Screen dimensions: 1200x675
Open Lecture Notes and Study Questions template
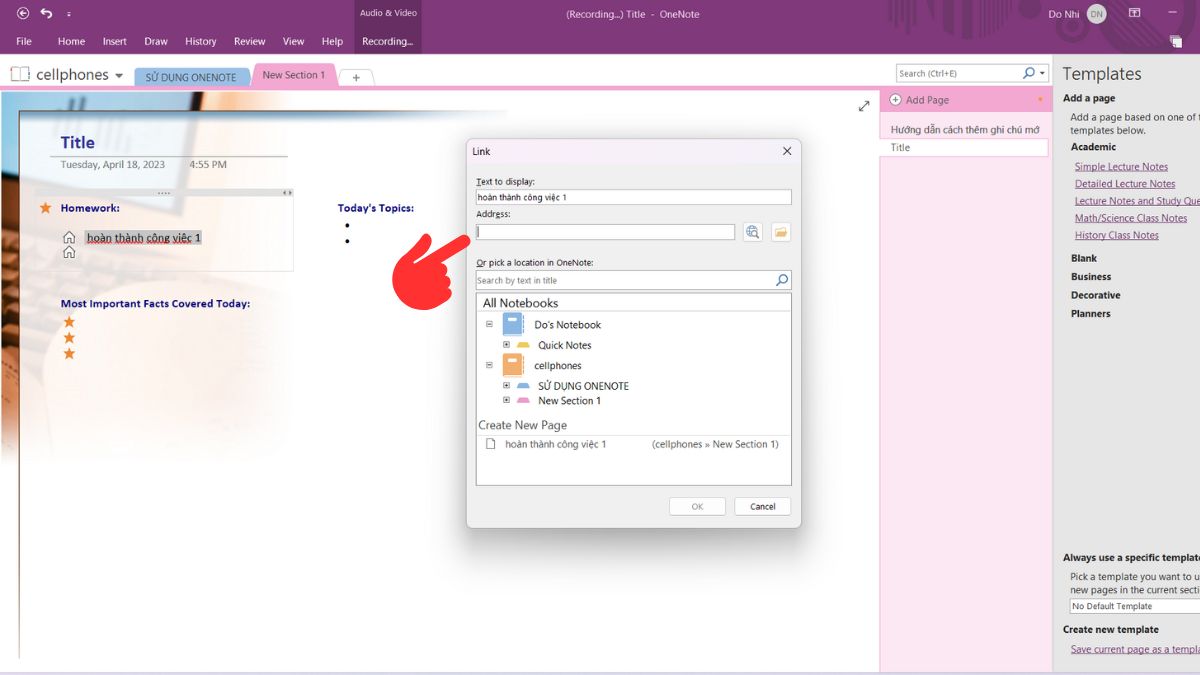1137,201
